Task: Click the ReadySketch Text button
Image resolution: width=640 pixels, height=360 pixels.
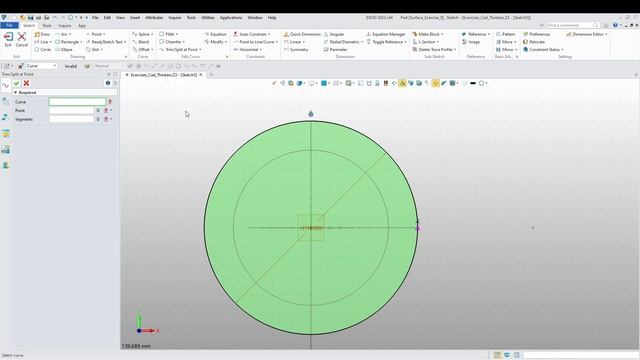Action: point(105,42)
